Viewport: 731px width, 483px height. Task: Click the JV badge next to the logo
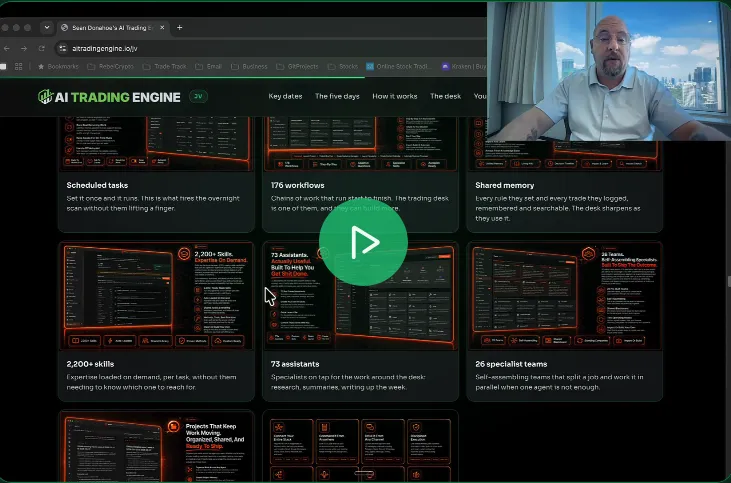198,97
